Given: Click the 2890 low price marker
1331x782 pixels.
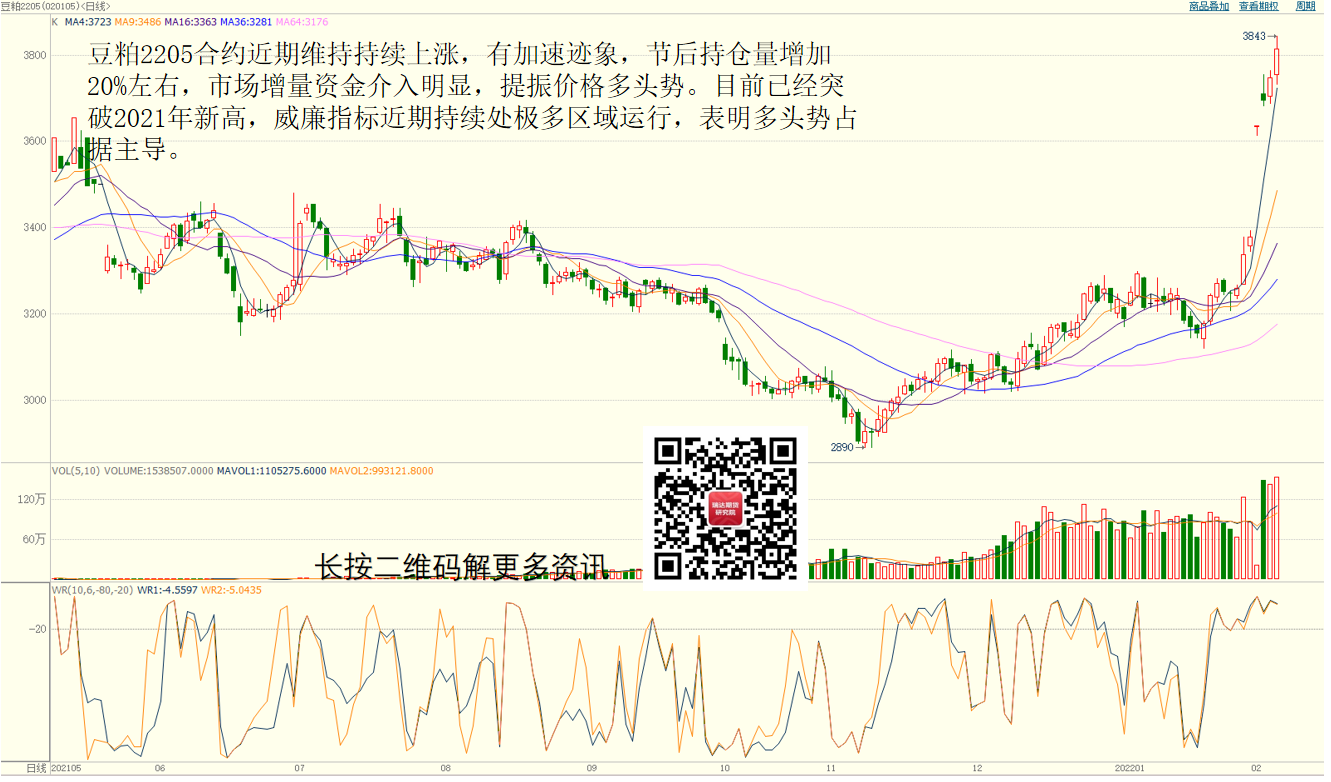Looking at the screenshot, I should [842, 447].
